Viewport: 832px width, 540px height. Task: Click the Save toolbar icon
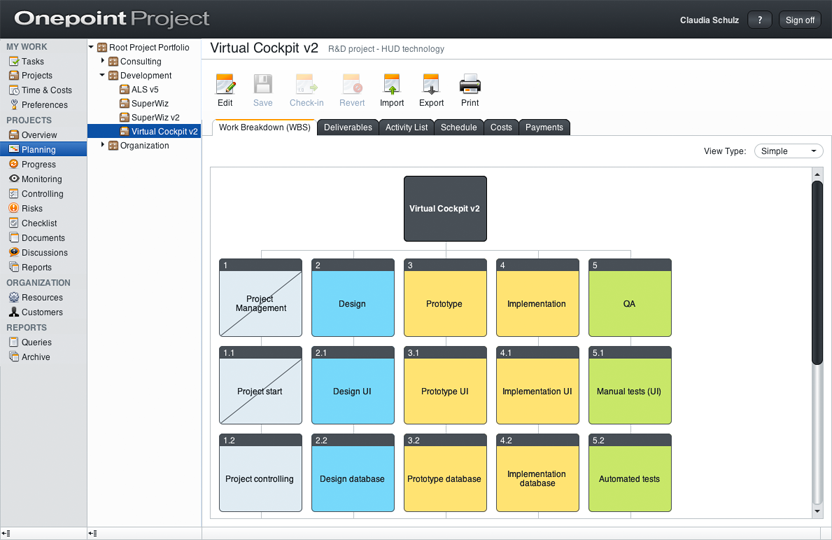[x=263, y=84]
